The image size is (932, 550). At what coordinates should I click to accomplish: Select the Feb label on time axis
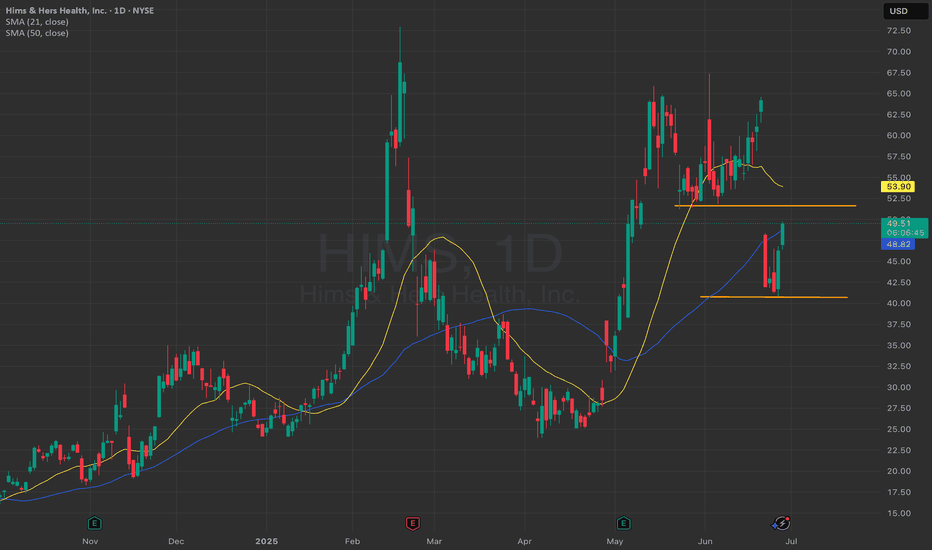pos(352,541)
